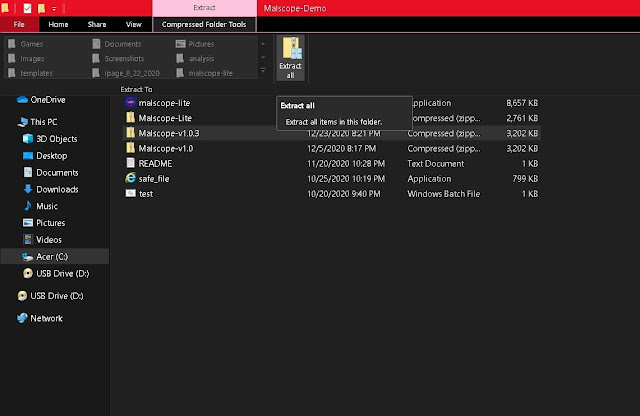Click the folder icon in the title bar

click(x=5, y=8)
